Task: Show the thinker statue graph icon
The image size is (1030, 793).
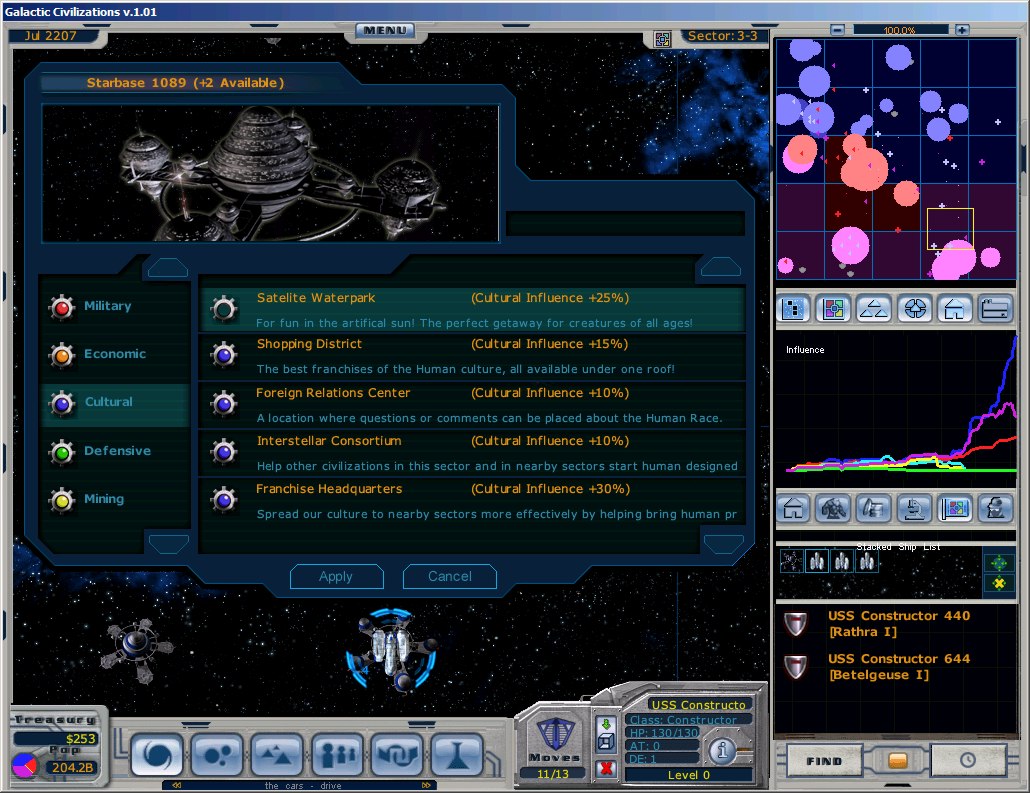Action: tap(995, 508)
